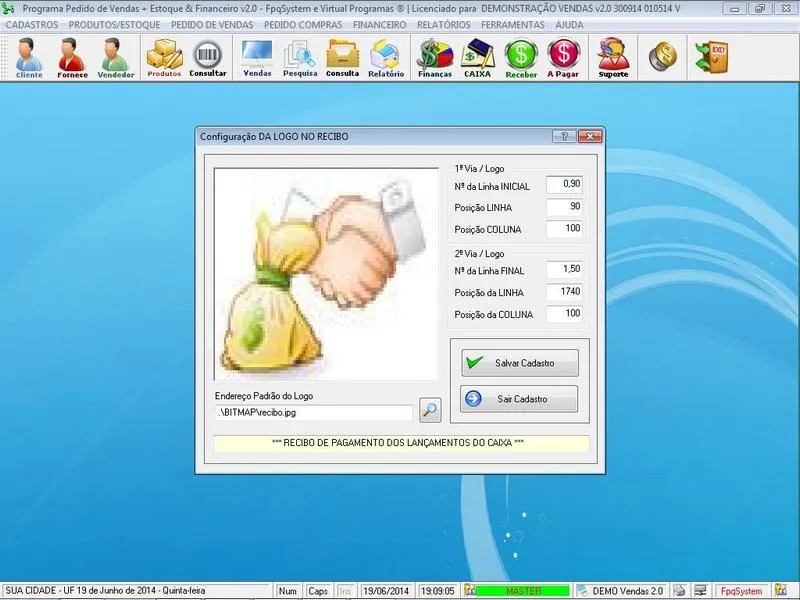
Task: Click the Endereço Padrão do Logo field
Action: (x=314, y=412)
